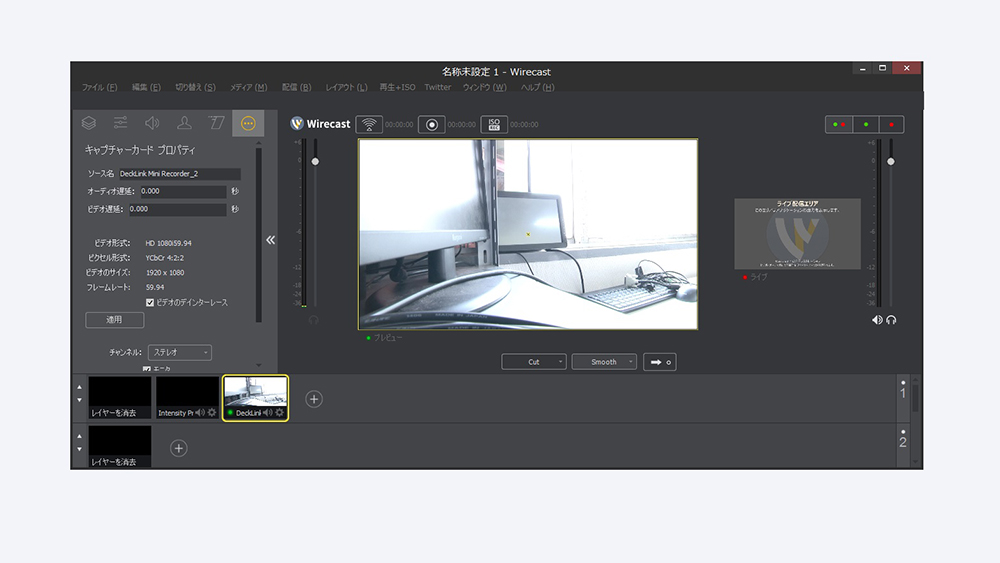
Task: Click the 適用 apply button
Action: [115, 320]
